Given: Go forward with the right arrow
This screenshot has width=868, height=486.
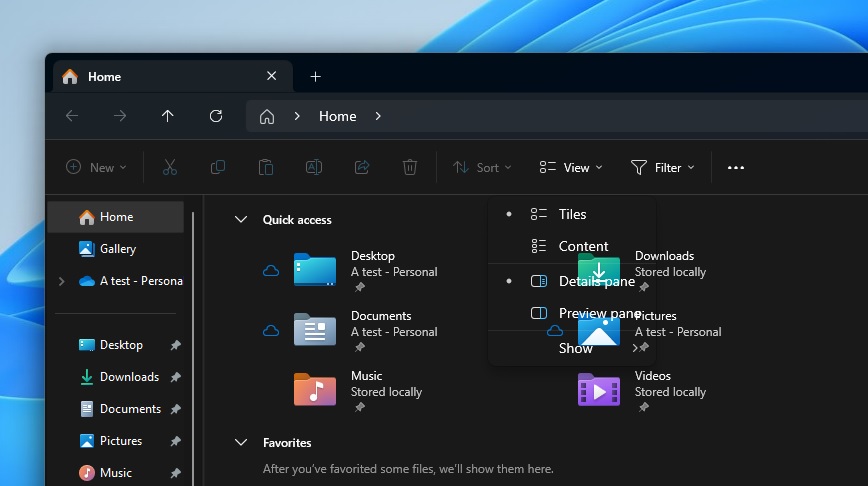Looking at the screenshot, I should [x=120, y=116].
